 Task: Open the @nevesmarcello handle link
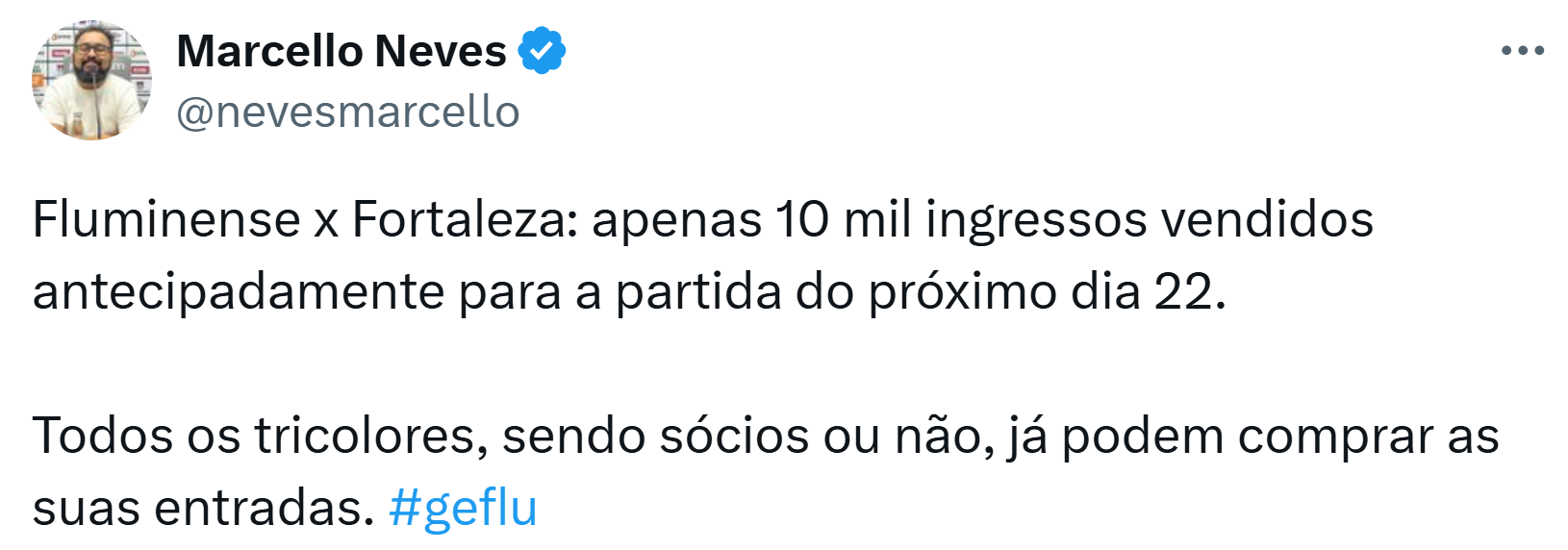pyautogui.click(x=347, y=112)
